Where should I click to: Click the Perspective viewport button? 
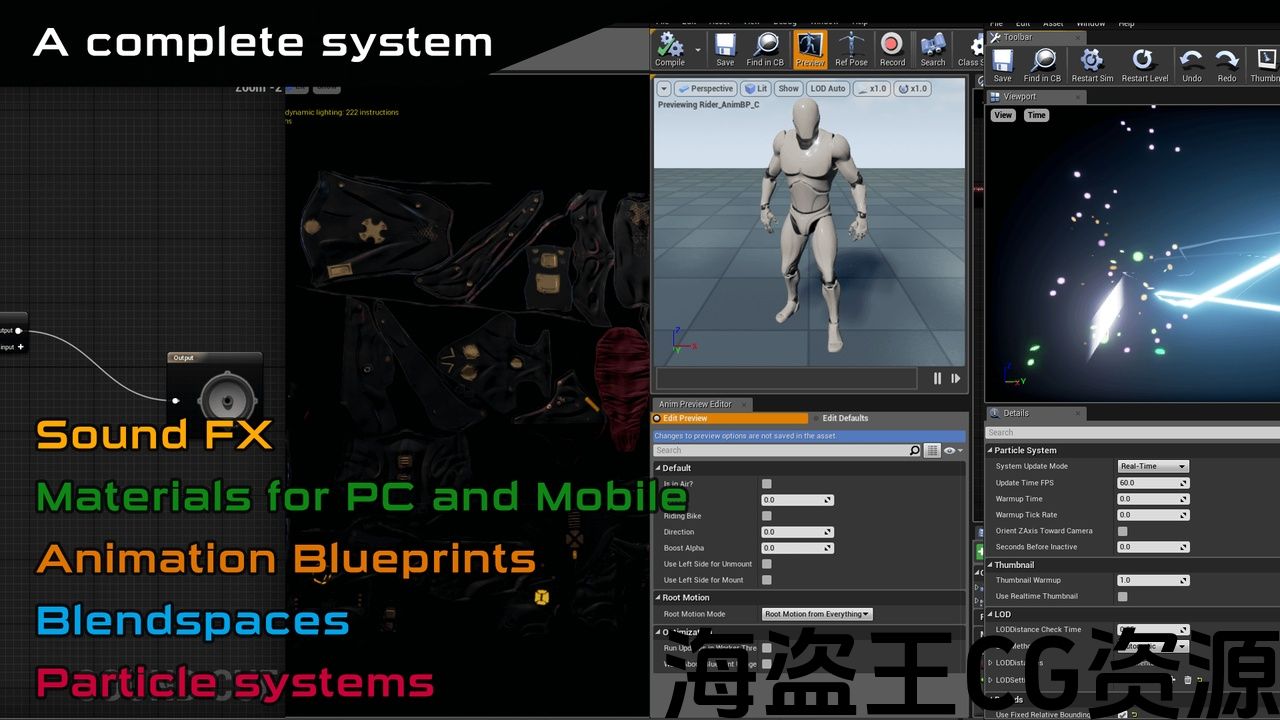705,89
